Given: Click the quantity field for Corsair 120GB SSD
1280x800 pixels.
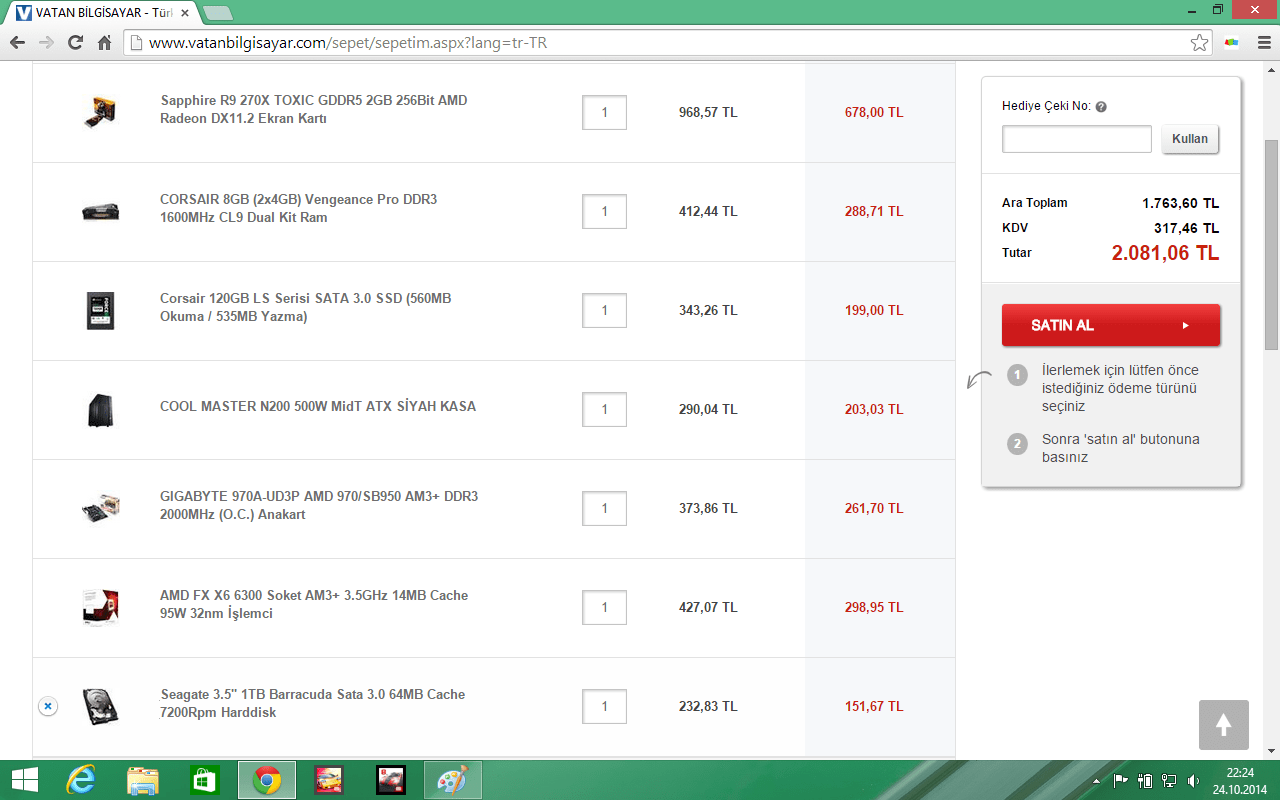Looking at the screenshot, I should click(605, 311).
